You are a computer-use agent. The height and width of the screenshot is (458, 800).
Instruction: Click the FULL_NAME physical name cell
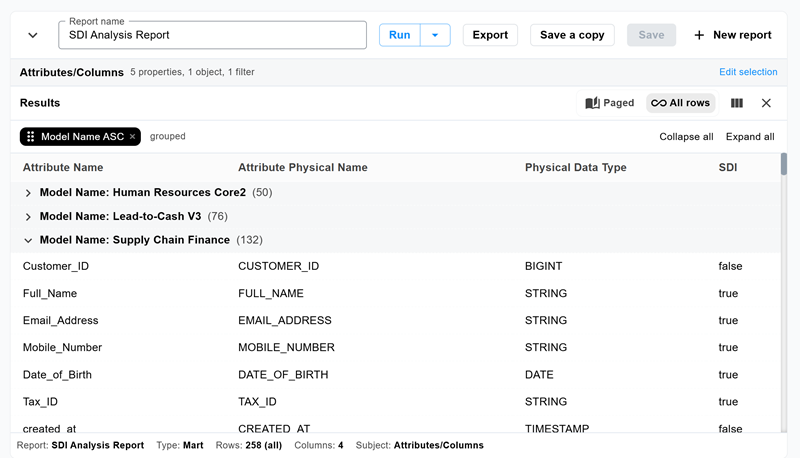(270, 293)
